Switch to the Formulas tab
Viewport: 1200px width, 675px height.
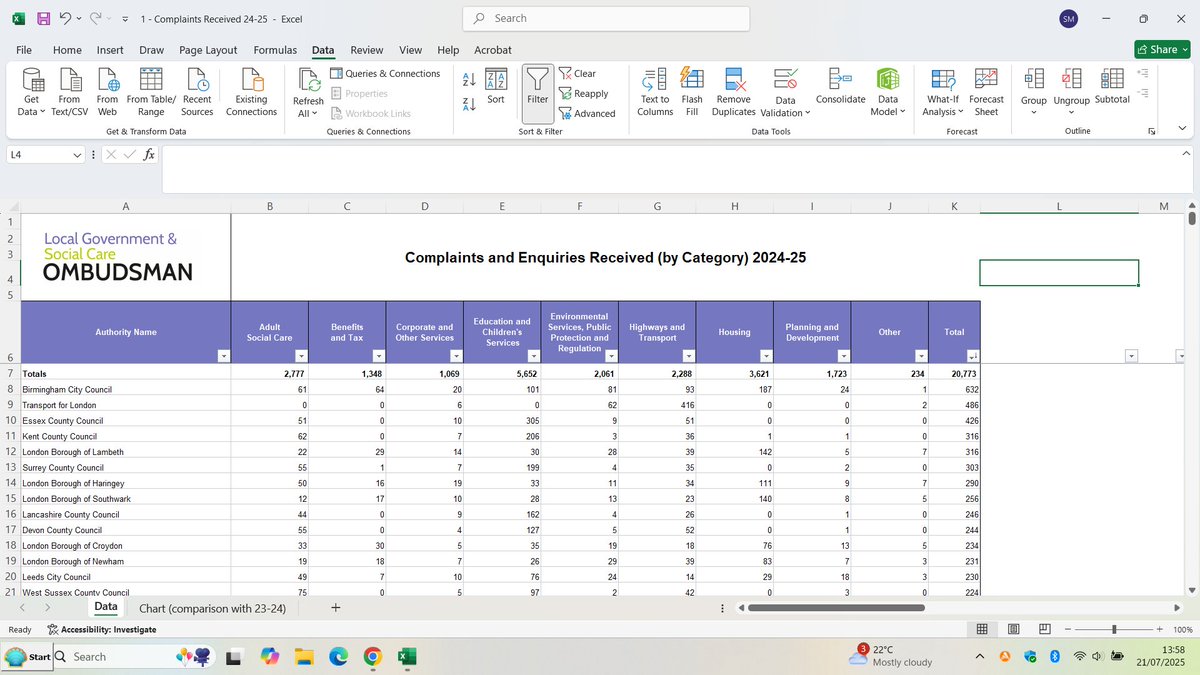tap(275, 50)
